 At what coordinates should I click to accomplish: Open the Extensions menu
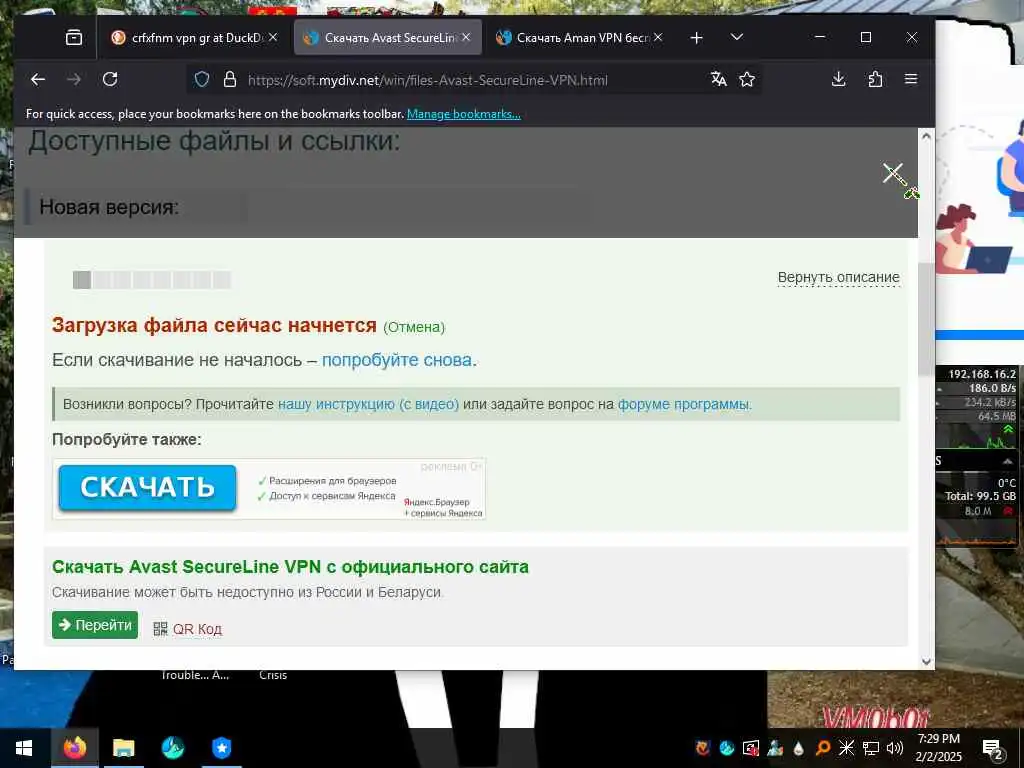coord(875,80)
